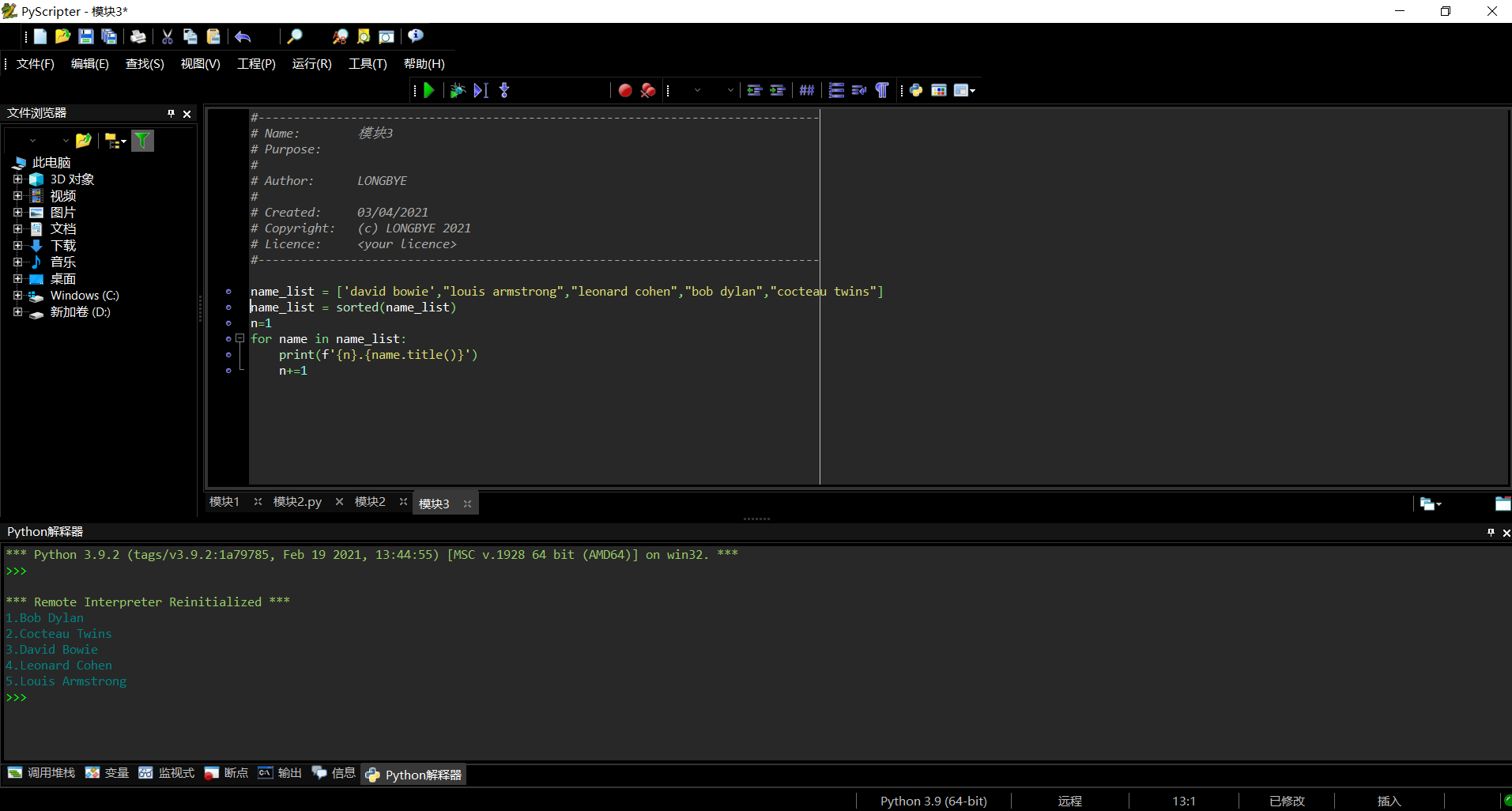Select 此电脑 in the file tree

(51, 163)
